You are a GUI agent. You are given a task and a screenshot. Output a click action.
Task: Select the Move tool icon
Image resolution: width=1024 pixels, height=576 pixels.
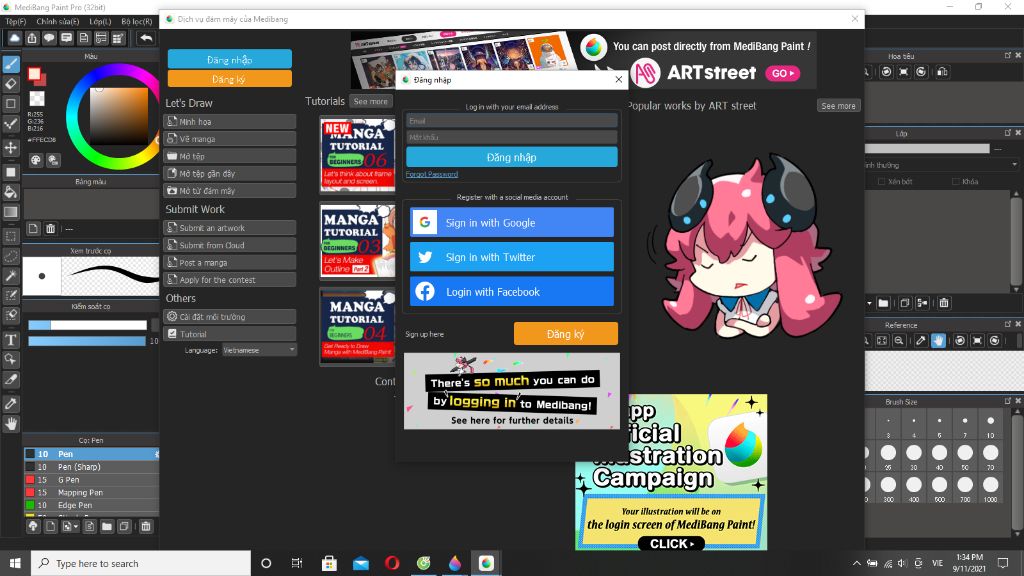tap(11, 148)
